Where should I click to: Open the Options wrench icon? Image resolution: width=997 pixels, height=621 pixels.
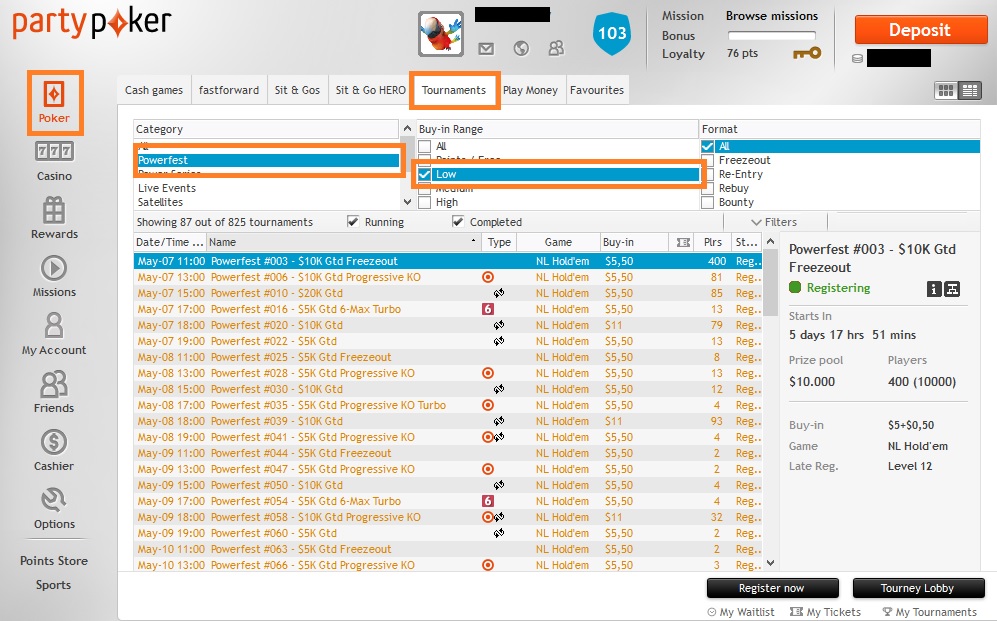click(54, 500)
